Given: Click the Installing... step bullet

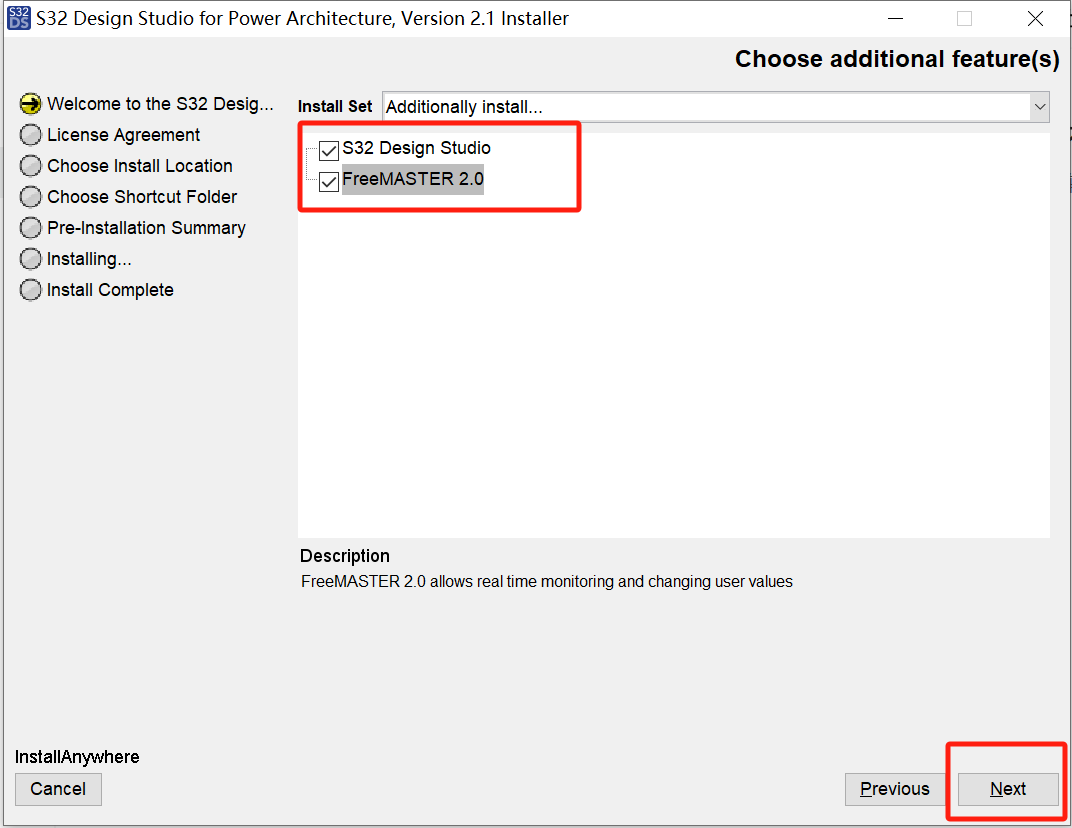Looking at the screenshot, I should (x=30, y=258).
